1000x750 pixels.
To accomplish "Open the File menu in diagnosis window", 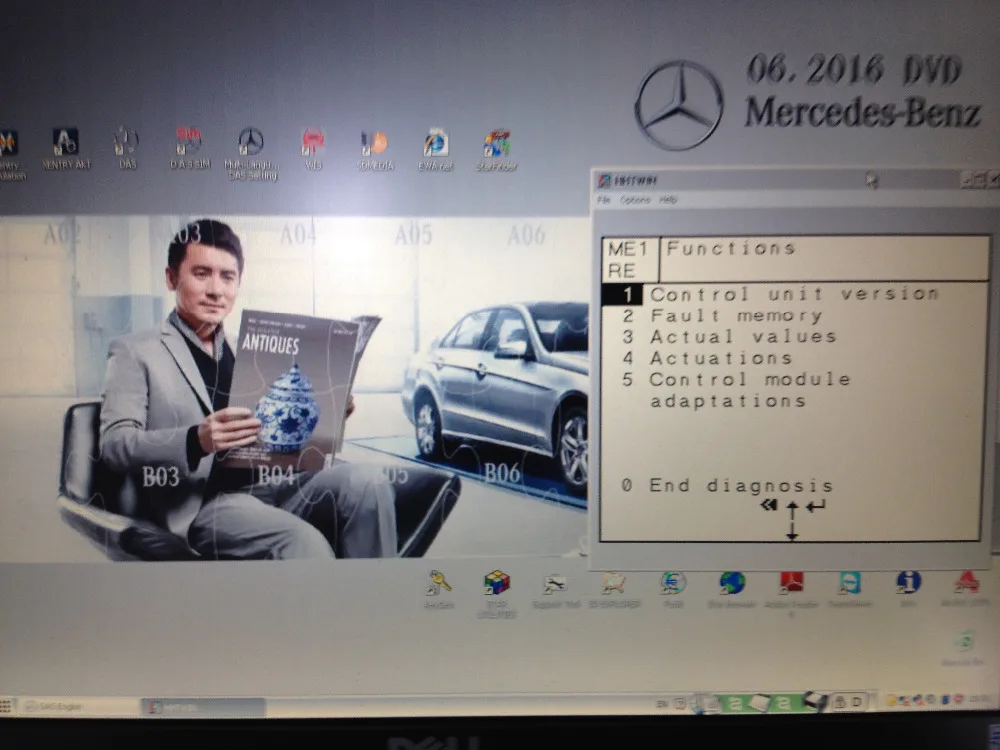I will point(604,200).
